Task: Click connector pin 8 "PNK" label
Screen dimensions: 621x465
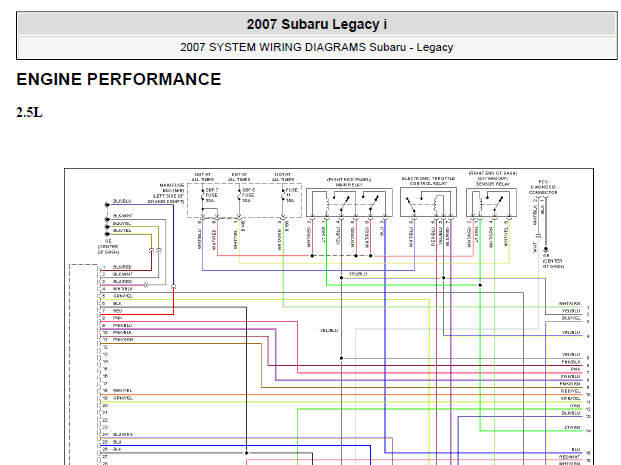Action: [118, 318]
